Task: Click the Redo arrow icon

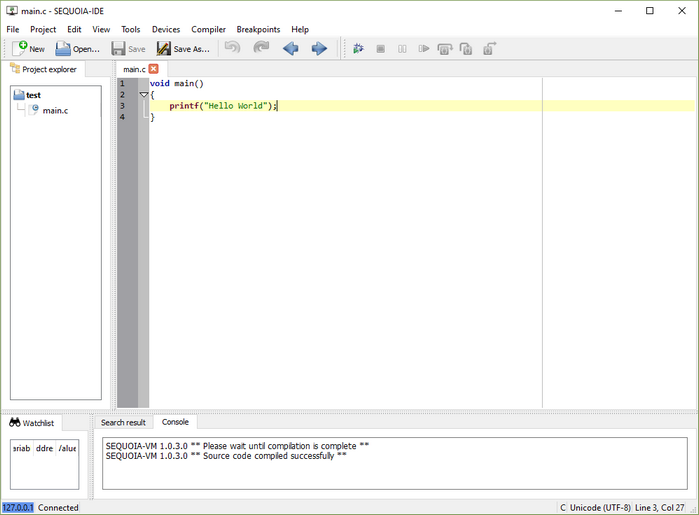Action: click(x=261, y=48)
